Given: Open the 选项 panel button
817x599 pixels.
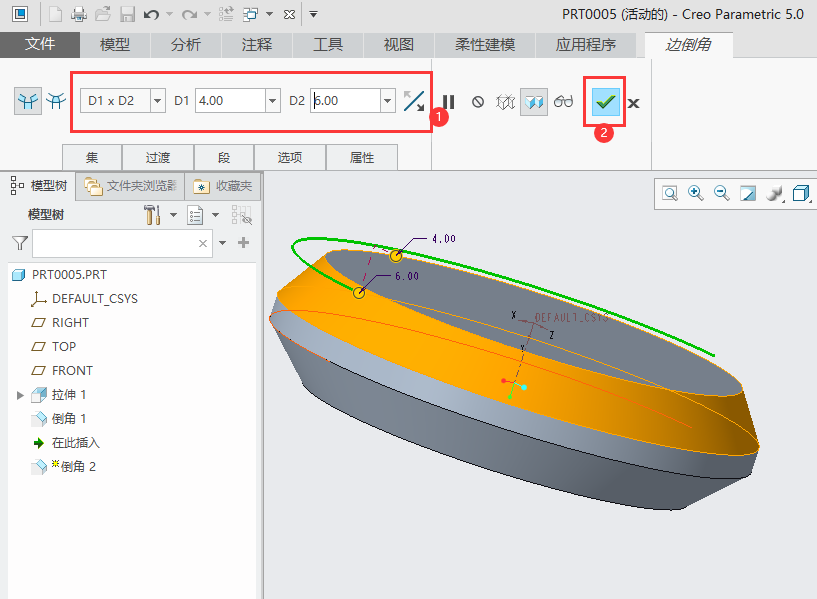Looking at the screenshot, I should pyautogui.click(x=289, y=157).
